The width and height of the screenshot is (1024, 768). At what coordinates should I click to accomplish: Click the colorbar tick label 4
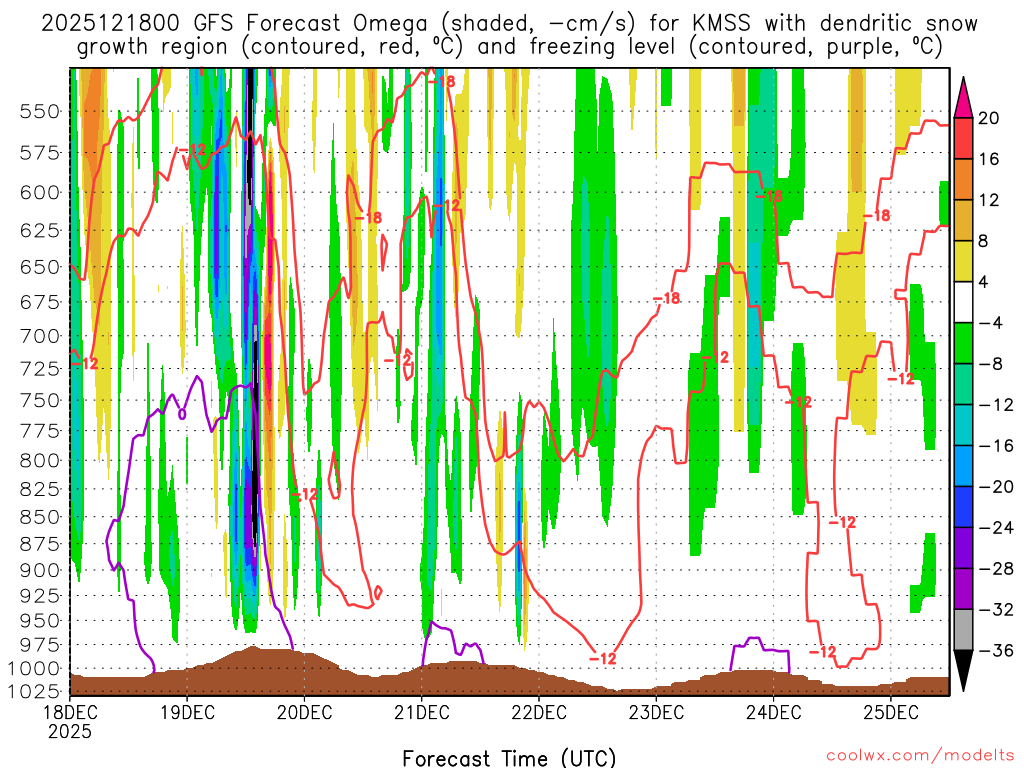click(984, 282)
